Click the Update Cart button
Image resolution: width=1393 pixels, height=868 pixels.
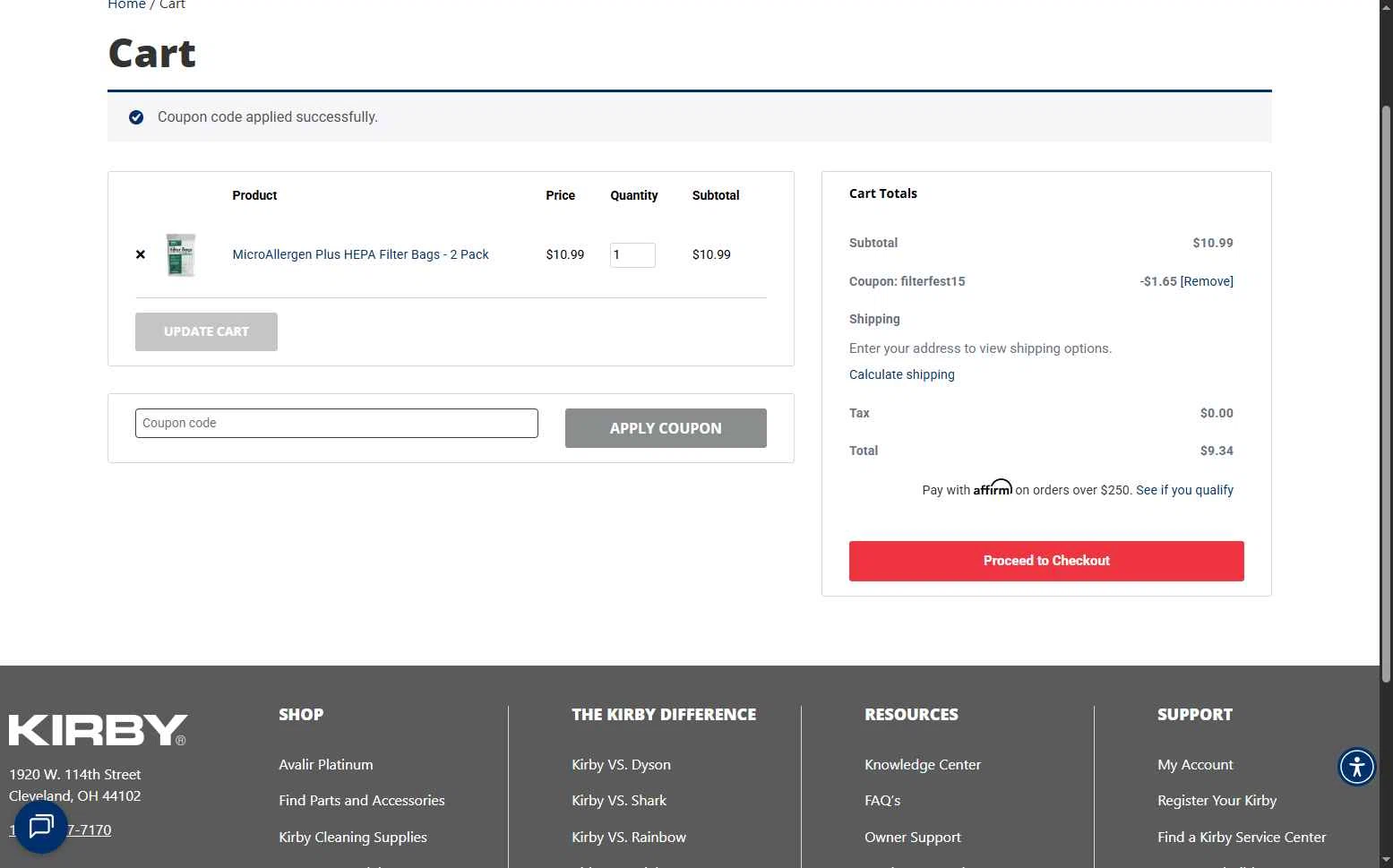pyautogui.click(x=206, y=331)
